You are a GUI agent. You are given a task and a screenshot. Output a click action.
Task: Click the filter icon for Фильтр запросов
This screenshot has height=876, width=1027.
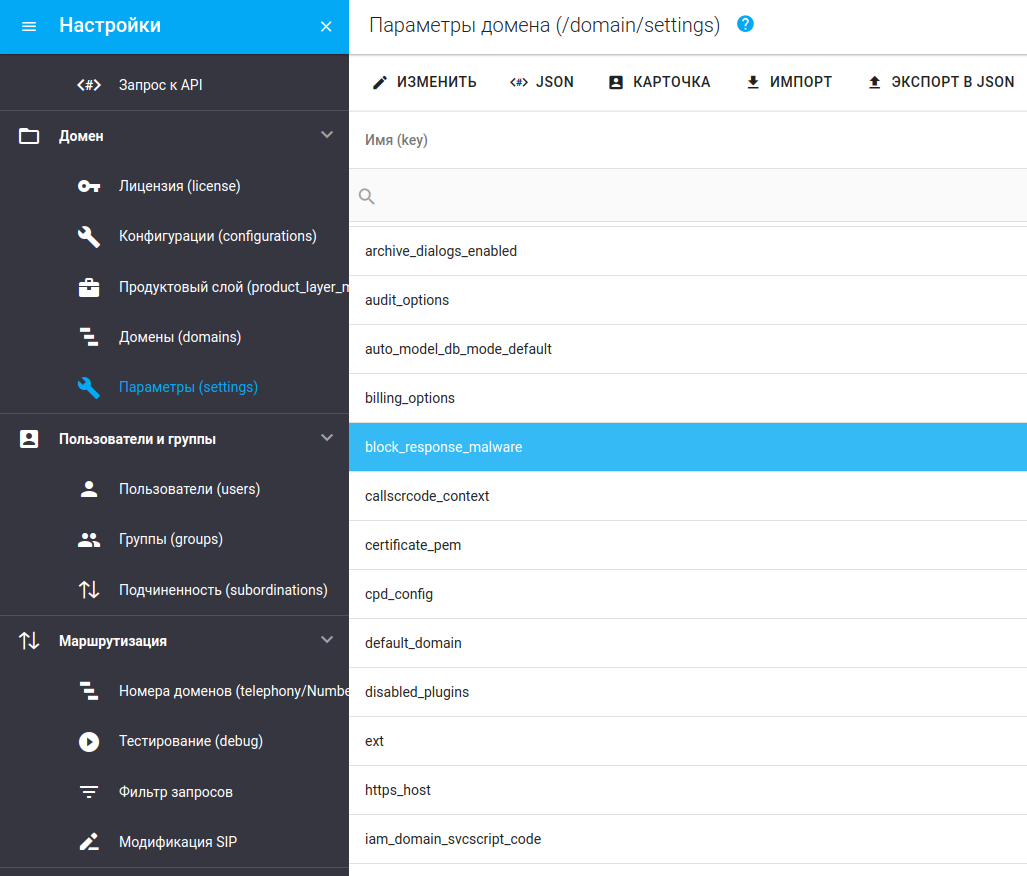pyautogui.click(x=89, y=792)
